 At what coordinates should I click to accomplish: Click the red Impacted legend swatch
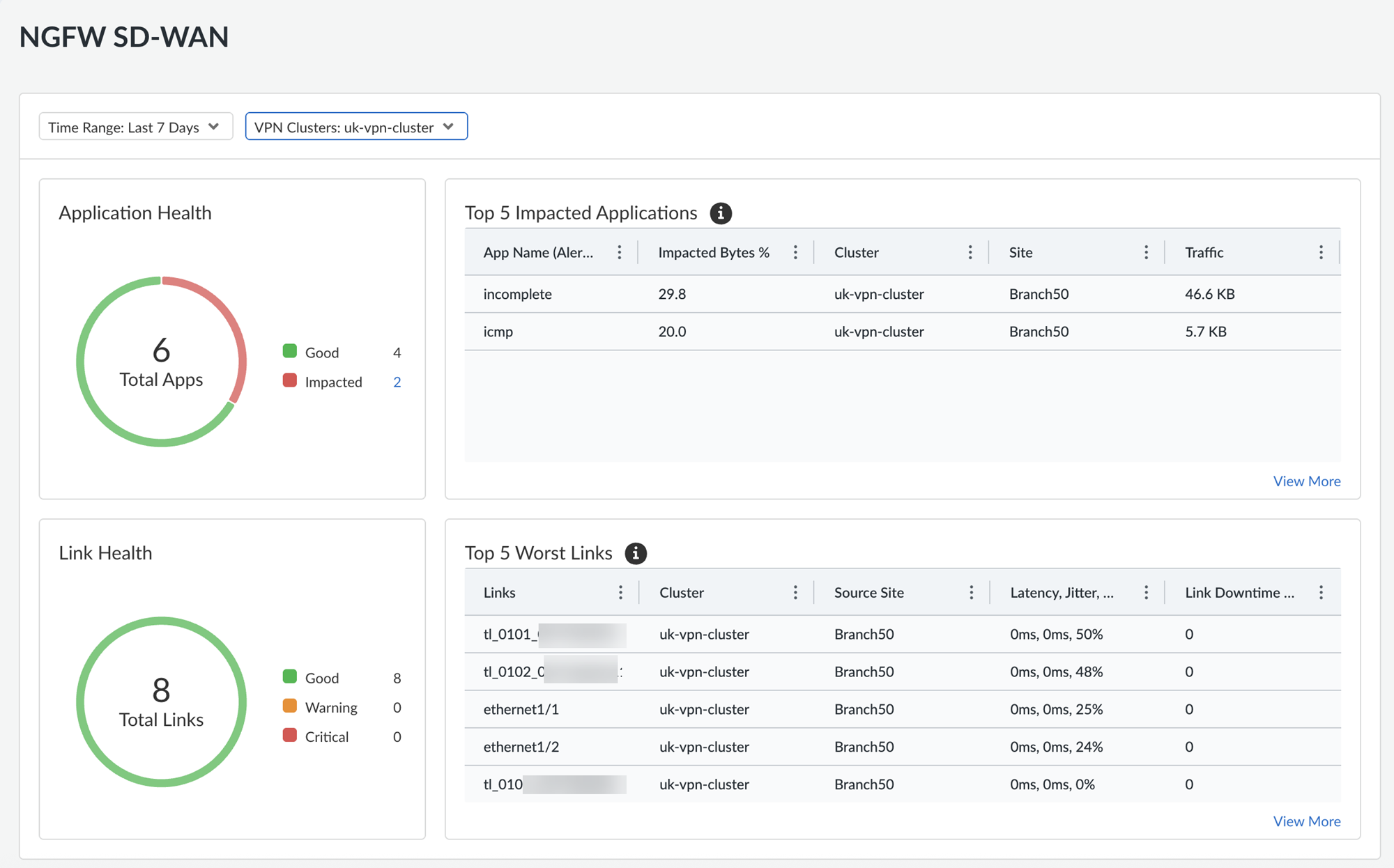[x=290, y=380]
